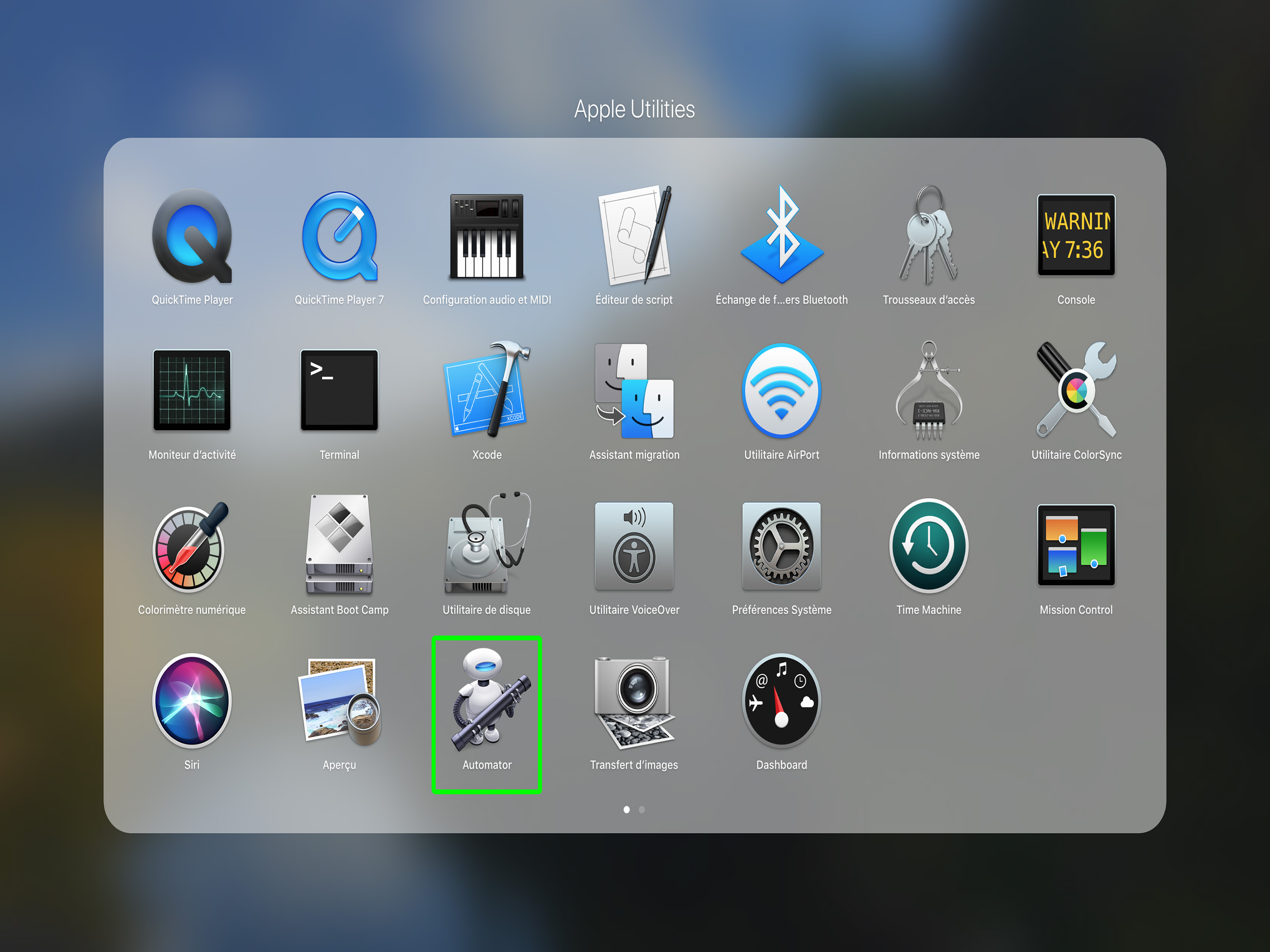
Task: Open Échange de fichiers Bluetooth icon
Action: [782, 235]
